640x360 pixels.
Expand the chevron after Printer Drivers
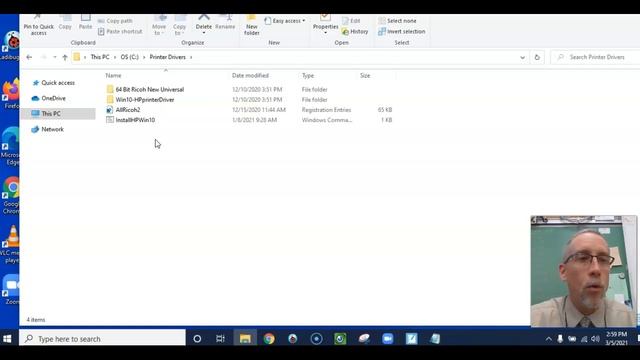pyautogui.click(x=191, y=57)
